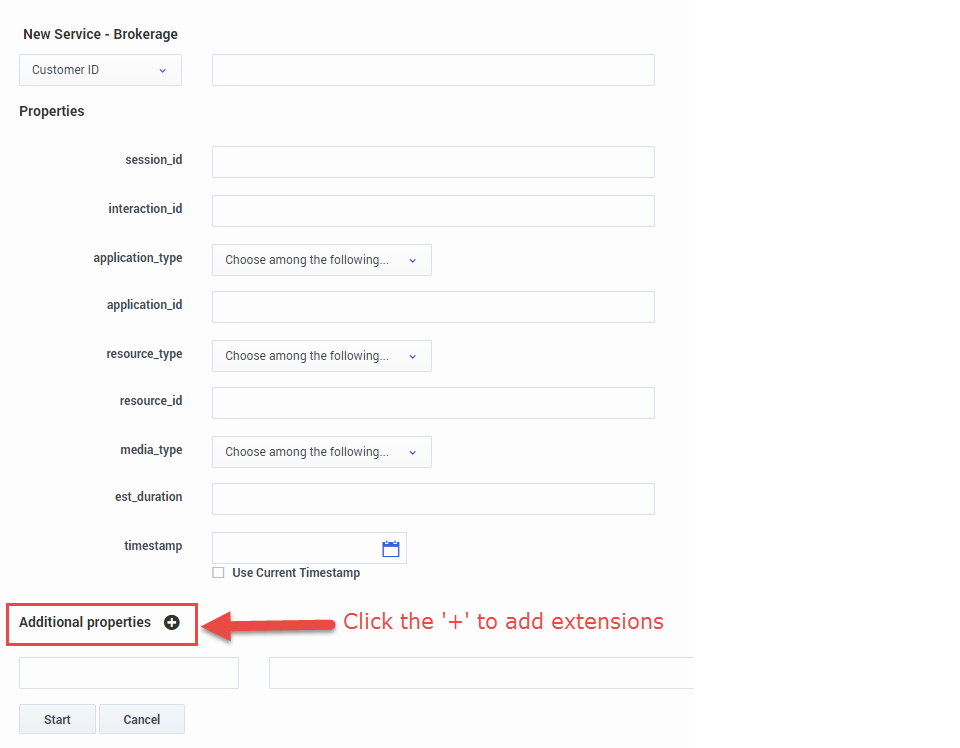Screen dimensions: 960x748
Task: Expand the resource_type dropdown
Action: point(322,356)
